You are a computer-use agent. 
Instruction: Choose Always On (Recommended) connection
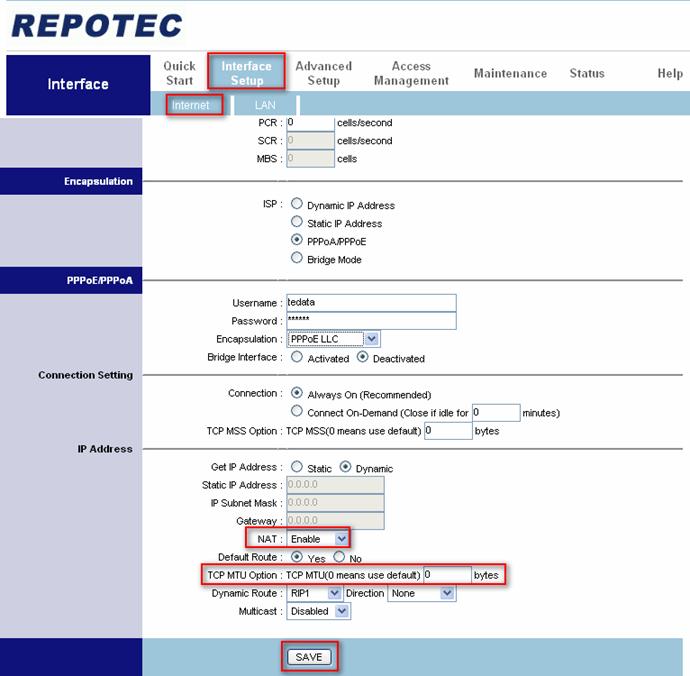297,393
